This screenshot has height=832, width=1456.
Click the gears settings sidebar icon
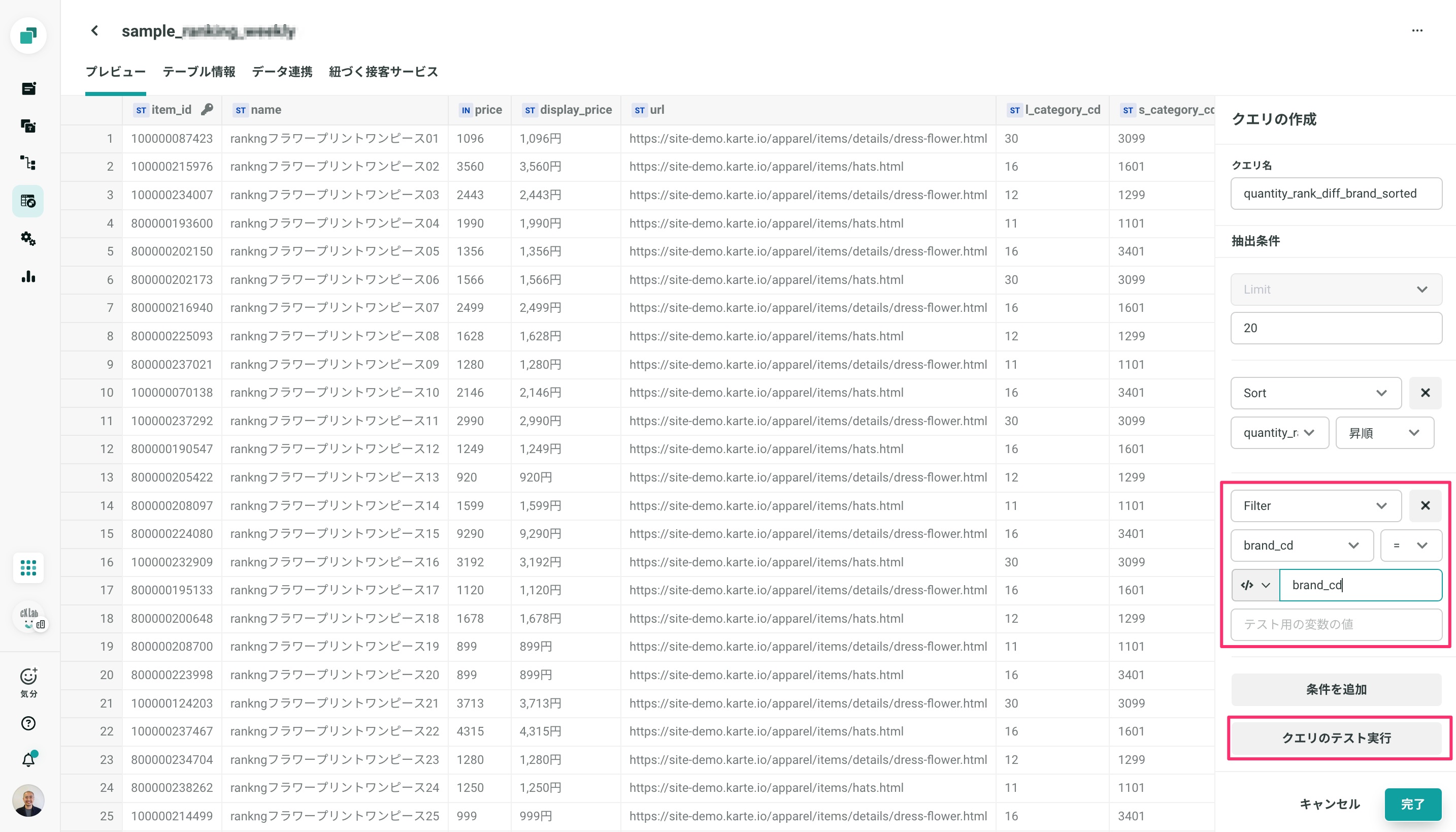tap(28, 239)
